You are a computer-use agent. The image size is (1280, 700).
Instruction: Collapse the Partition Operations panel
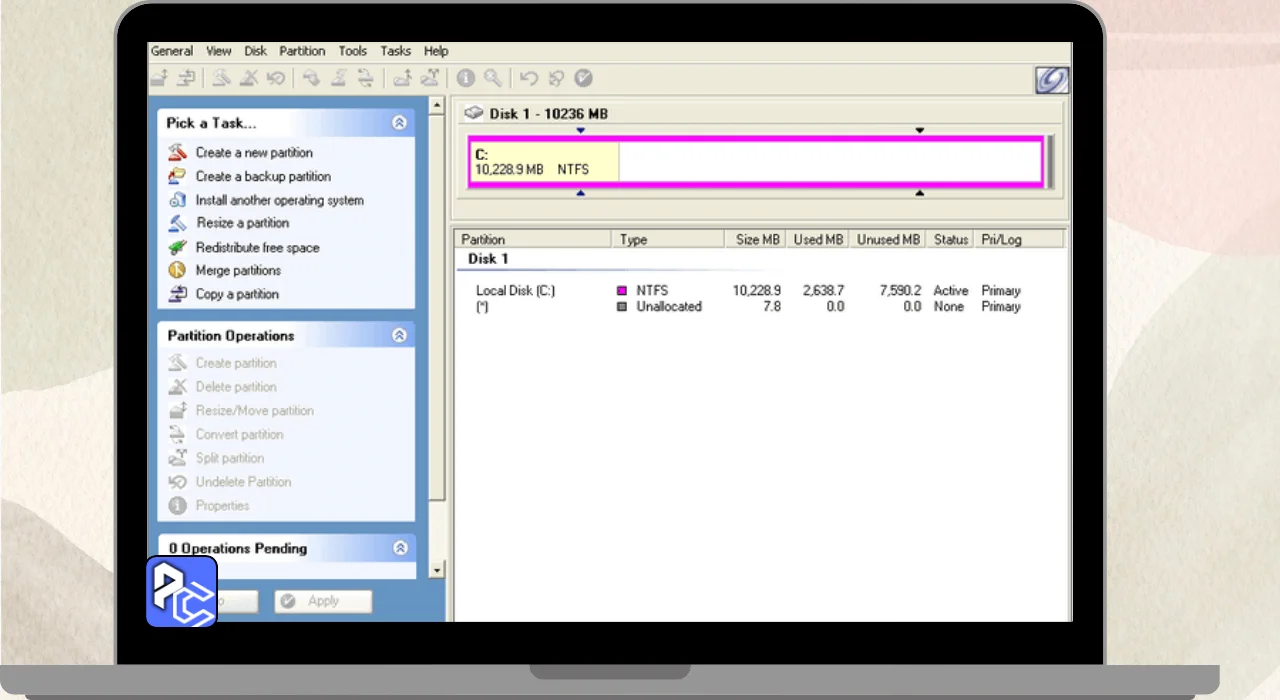tap(399, 336)
